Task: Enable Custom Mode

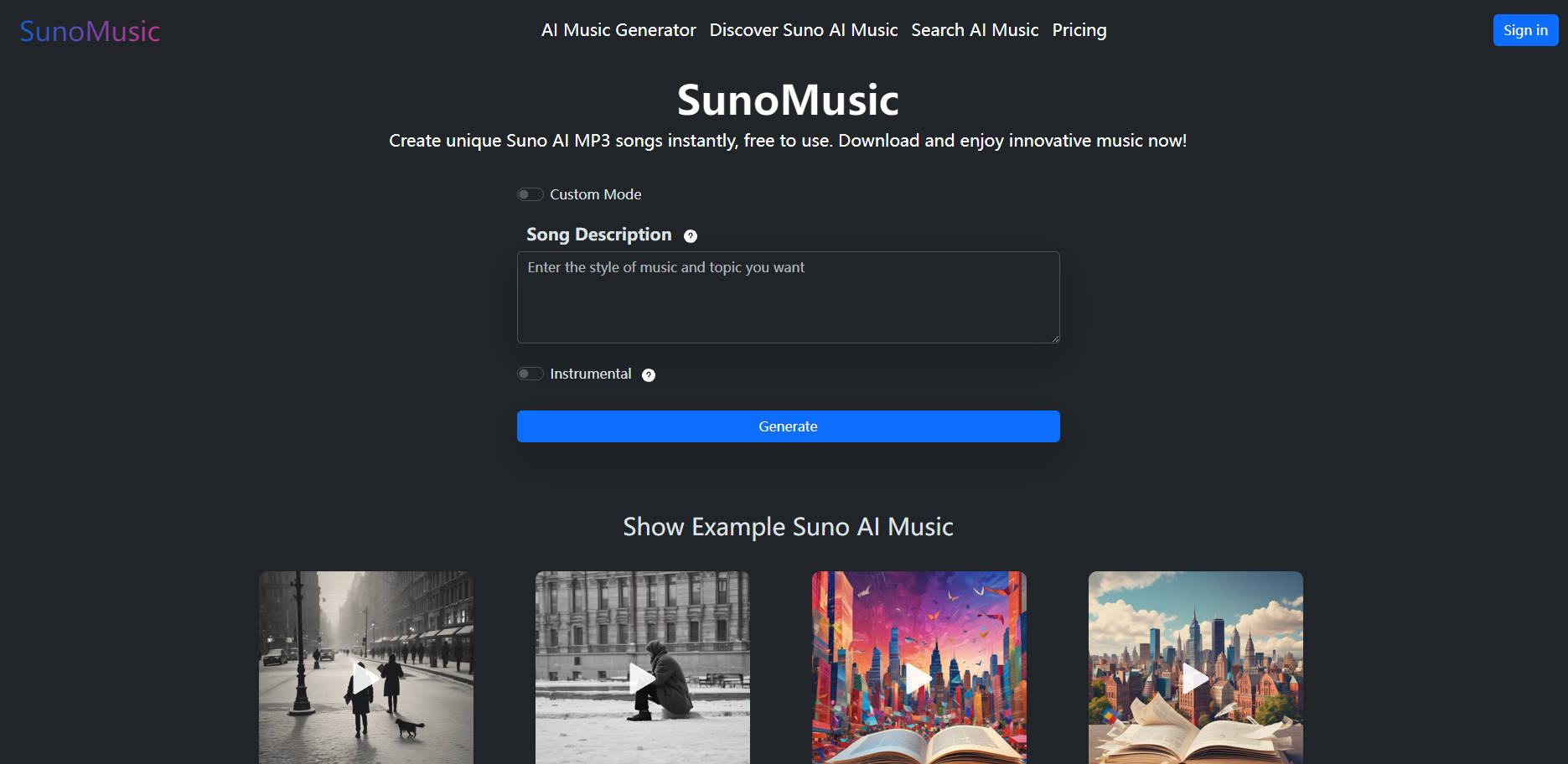Action: (530, 194)
